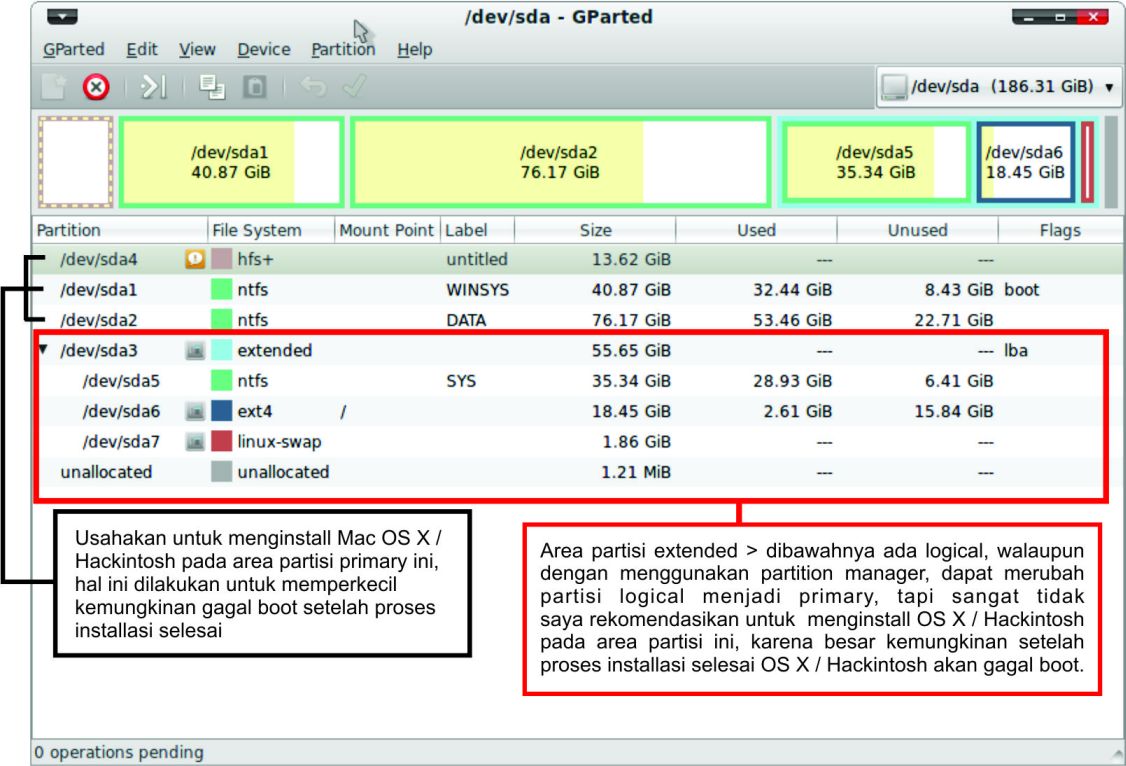
Task: Click the New partition toolbar icon
Action: (53, 87)
